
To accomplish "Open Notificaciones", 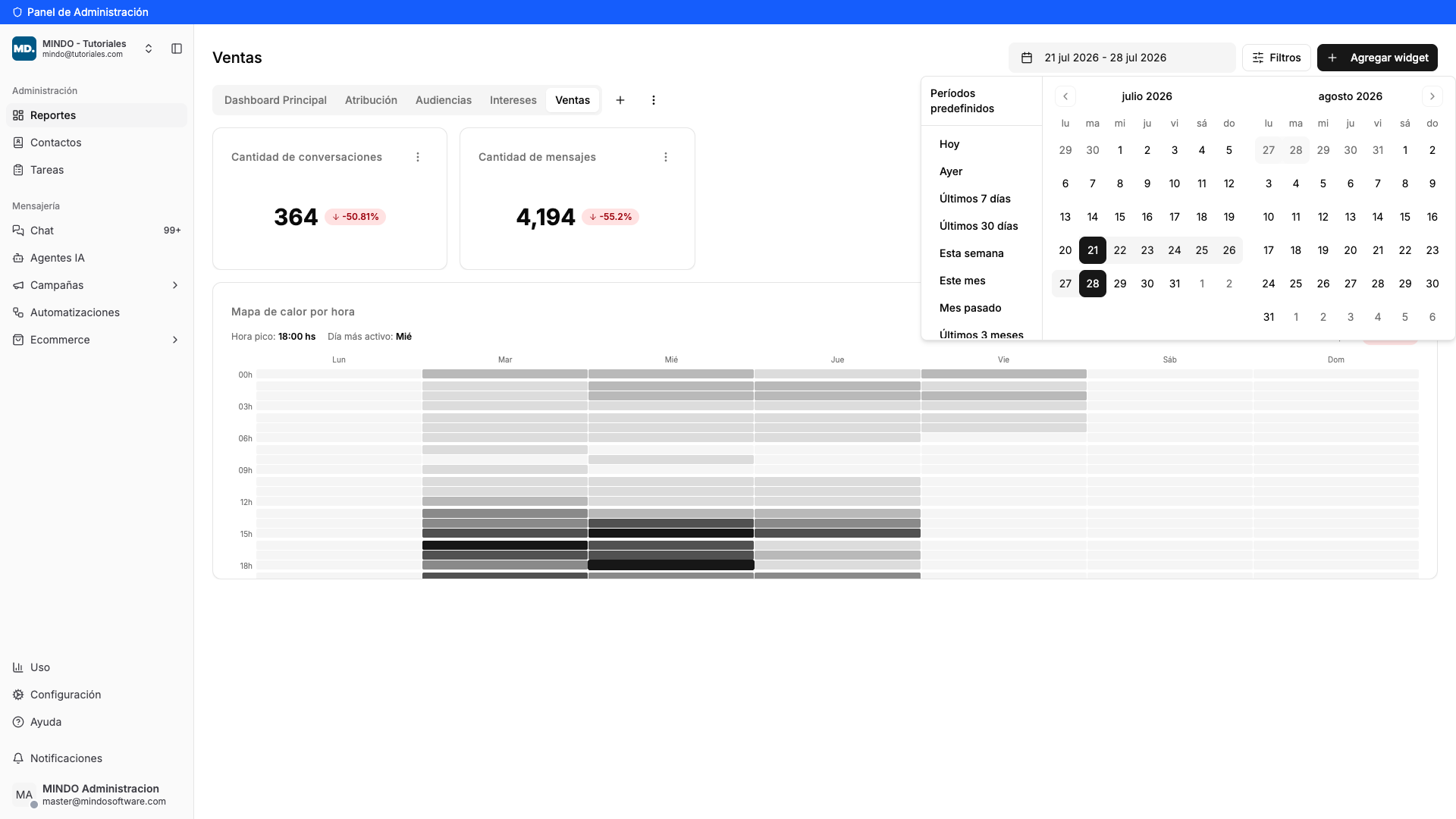I will coord(96,758).
